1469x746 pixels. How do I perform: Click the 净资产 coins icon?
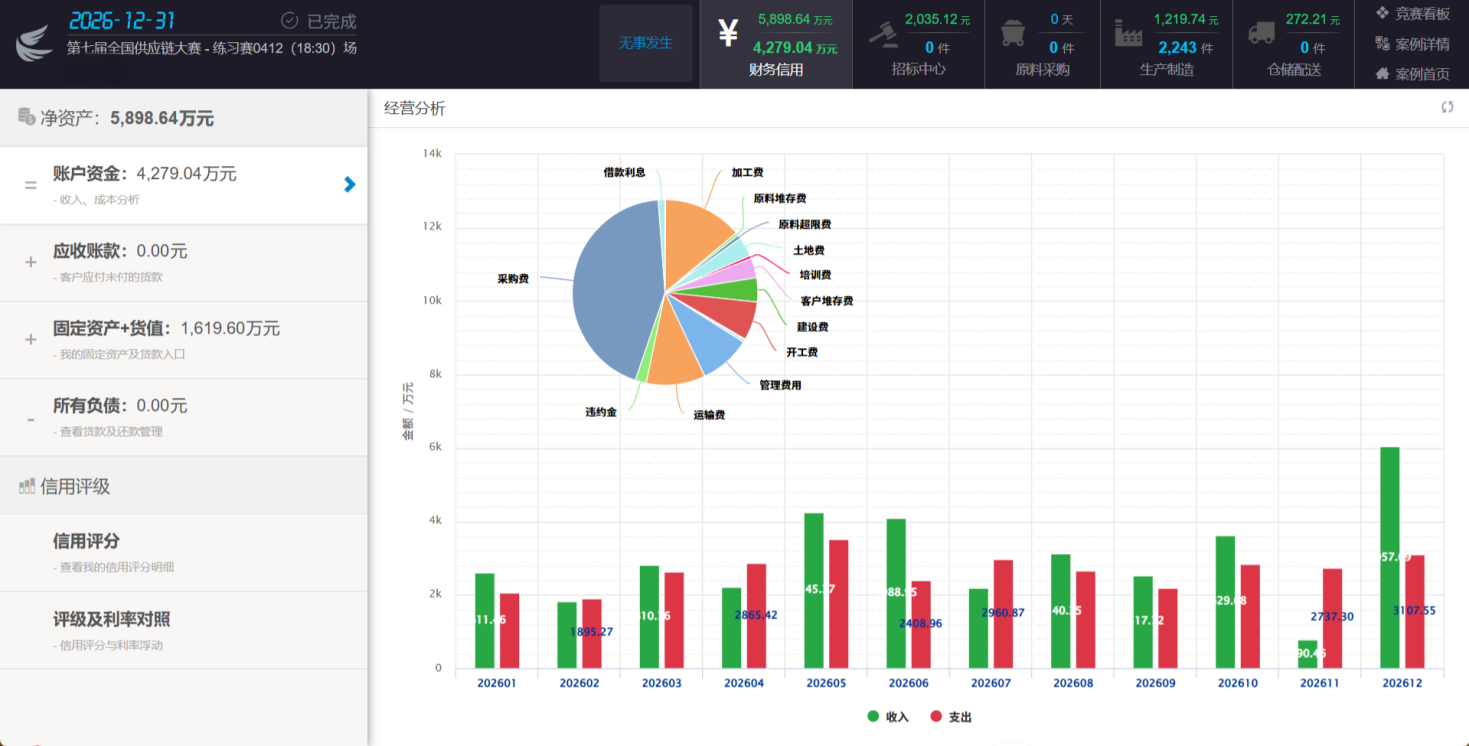point(27,117)
